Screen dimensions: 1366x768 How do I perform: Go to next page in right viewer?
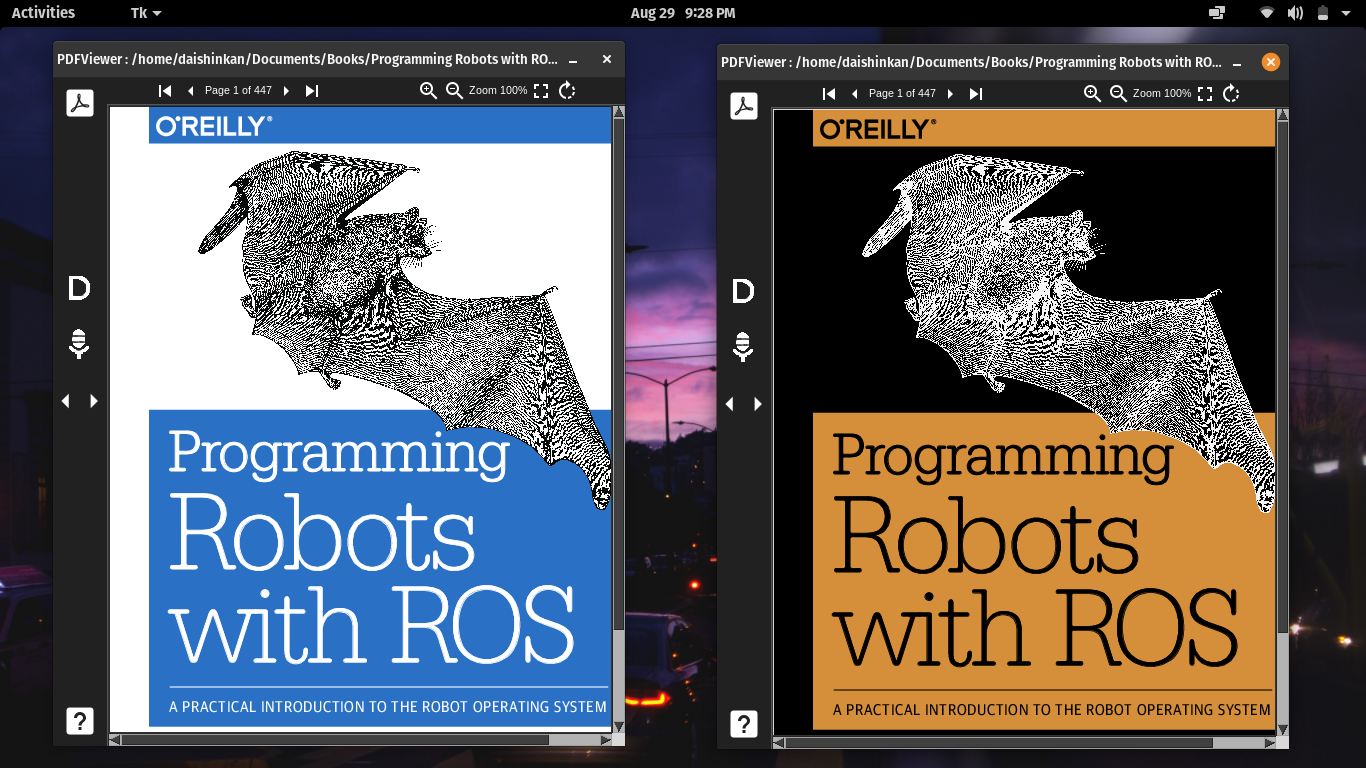pyautogui.click(x=950, y=94)
